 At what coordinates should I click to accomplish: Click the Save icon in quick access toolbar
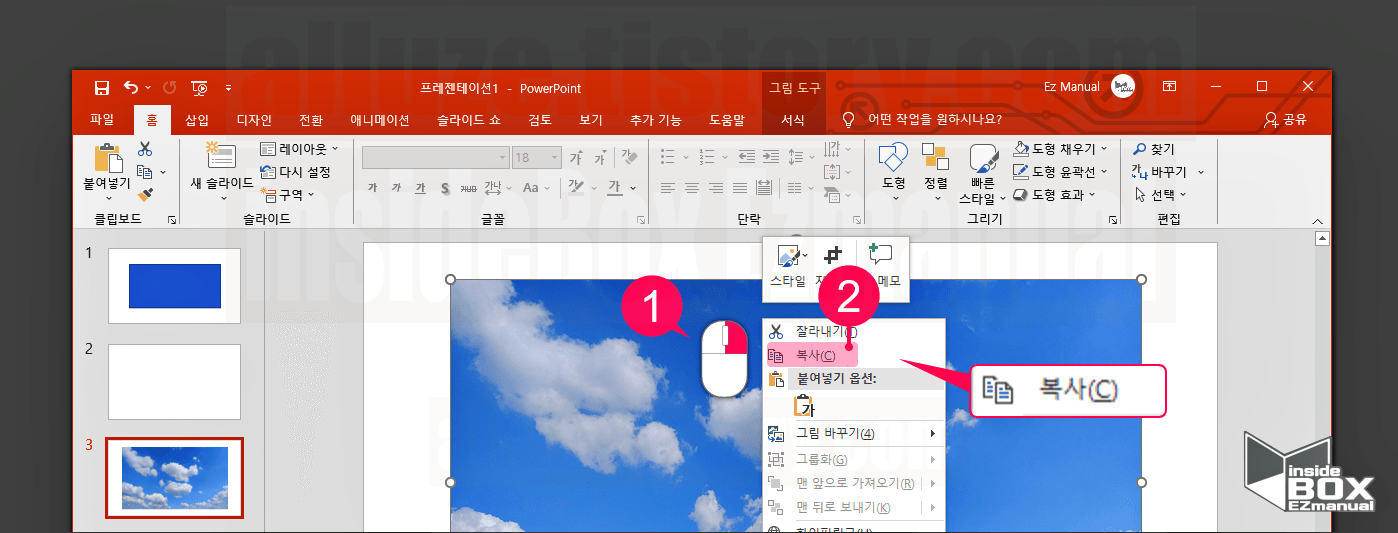coord(102,88)
